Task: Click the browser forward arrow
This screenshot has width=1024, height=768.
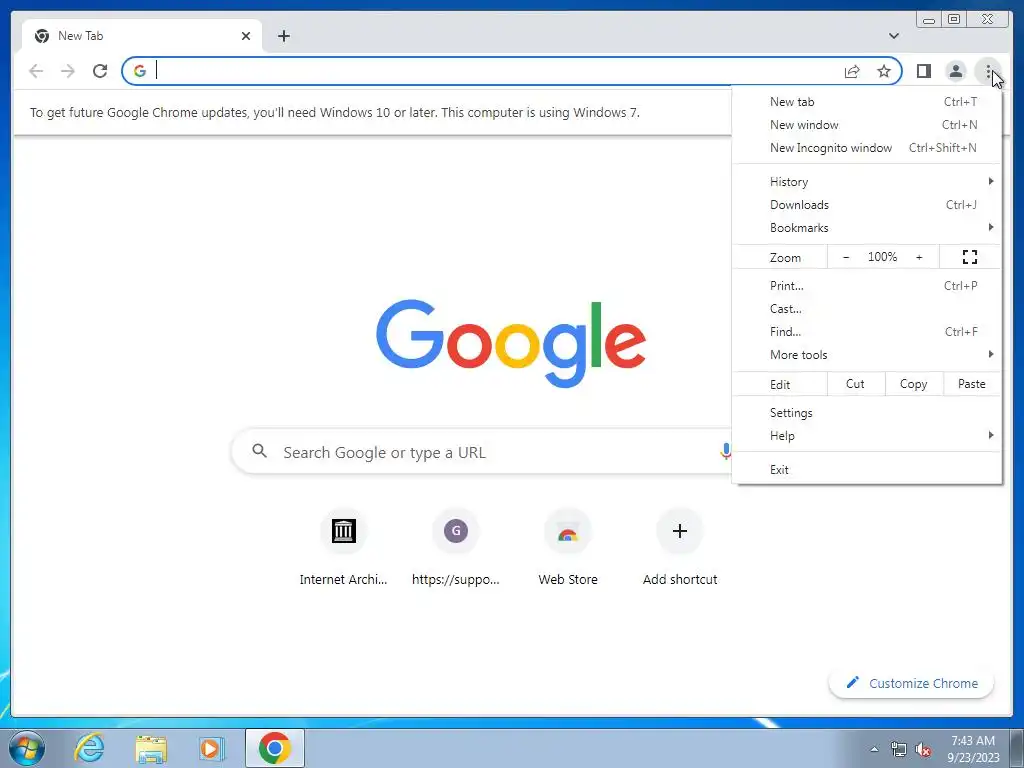Action: coord(68,71)
